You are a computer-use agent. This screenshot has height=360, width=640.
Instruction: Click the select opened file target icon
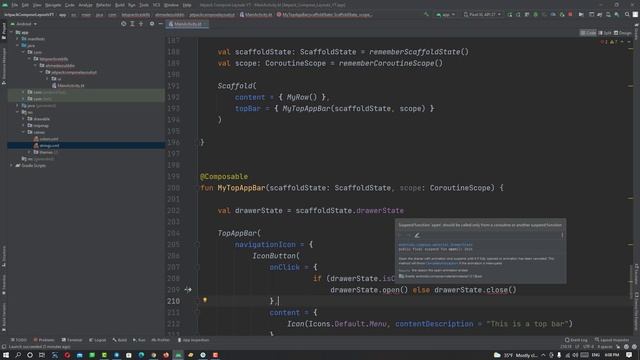pyautogui.click(x=124, y=24)
